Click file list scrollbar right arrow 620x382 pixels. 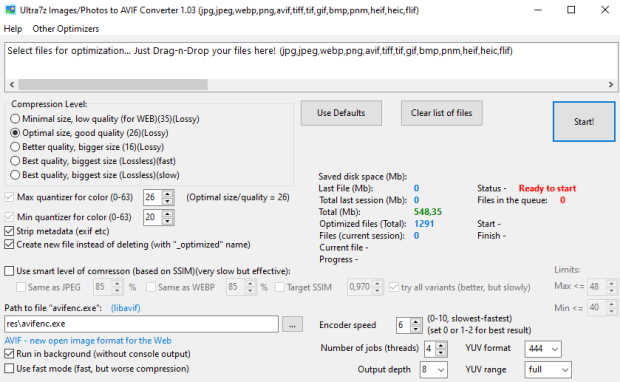click(611, 85)
